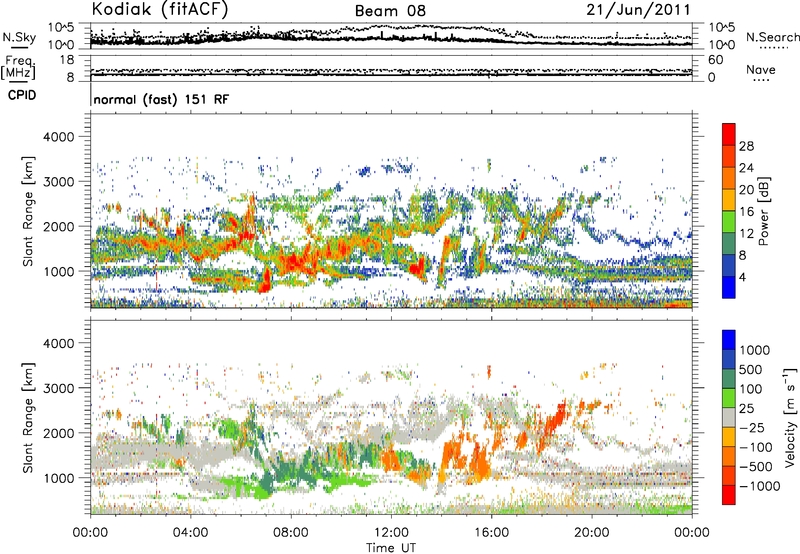Select the text "normal (fast) 151 RF"
The width and height of the screenshot is (800, 554).
(x=161, y=99)
